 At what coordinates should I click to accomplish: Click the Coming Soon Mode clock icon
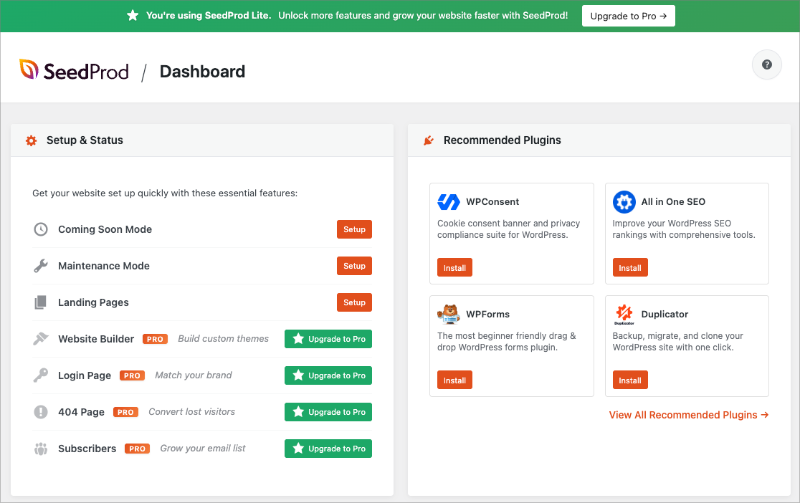coord(41,230)
